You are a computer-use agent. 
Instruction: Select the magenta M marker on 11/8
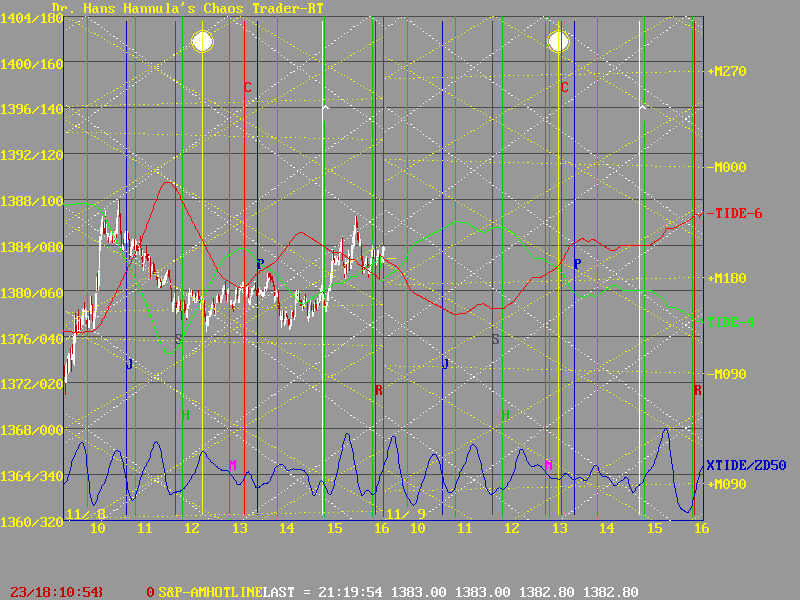[233, 465]
